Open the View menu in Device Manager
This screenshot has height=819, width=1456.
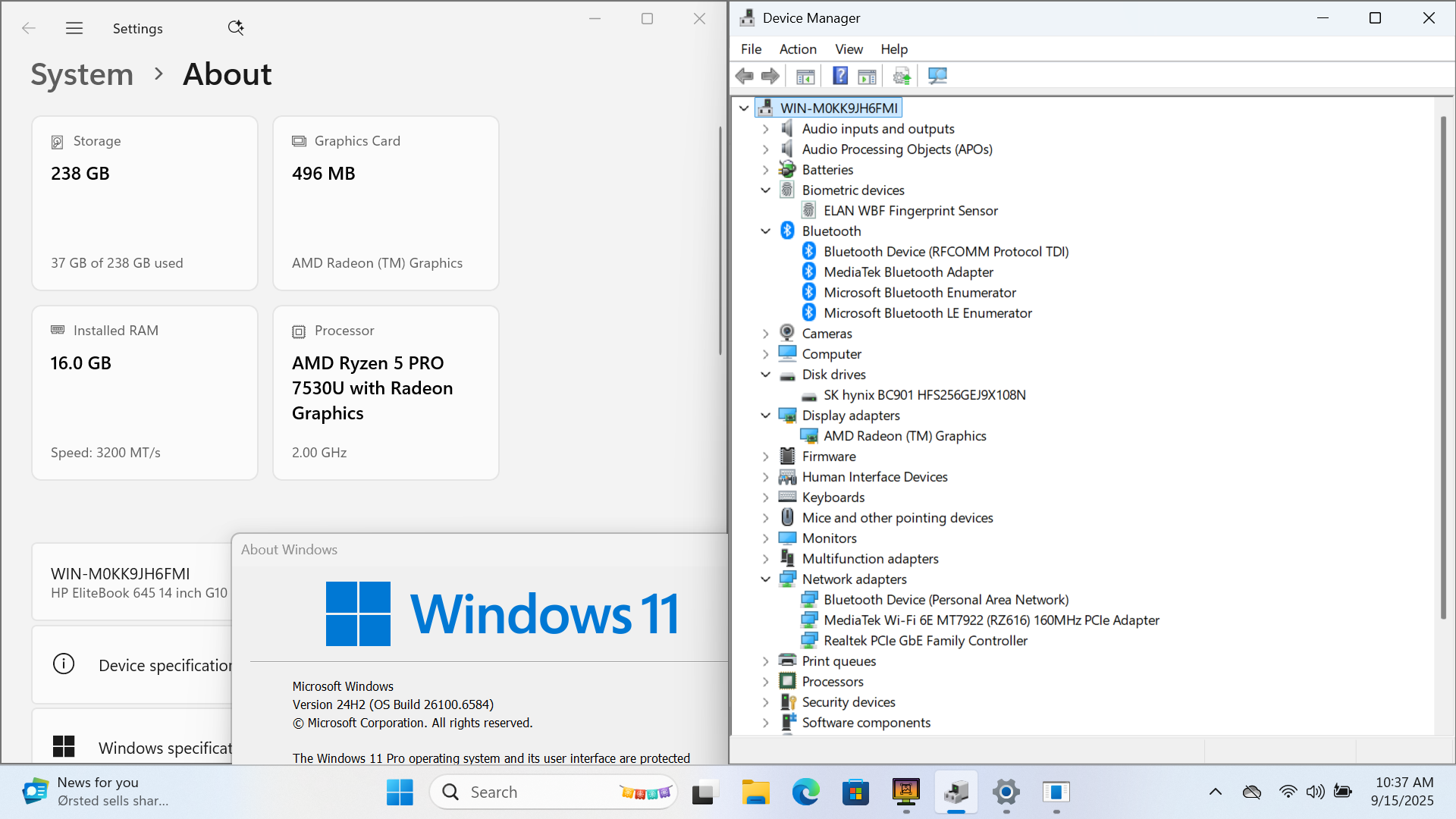(849, 49)
